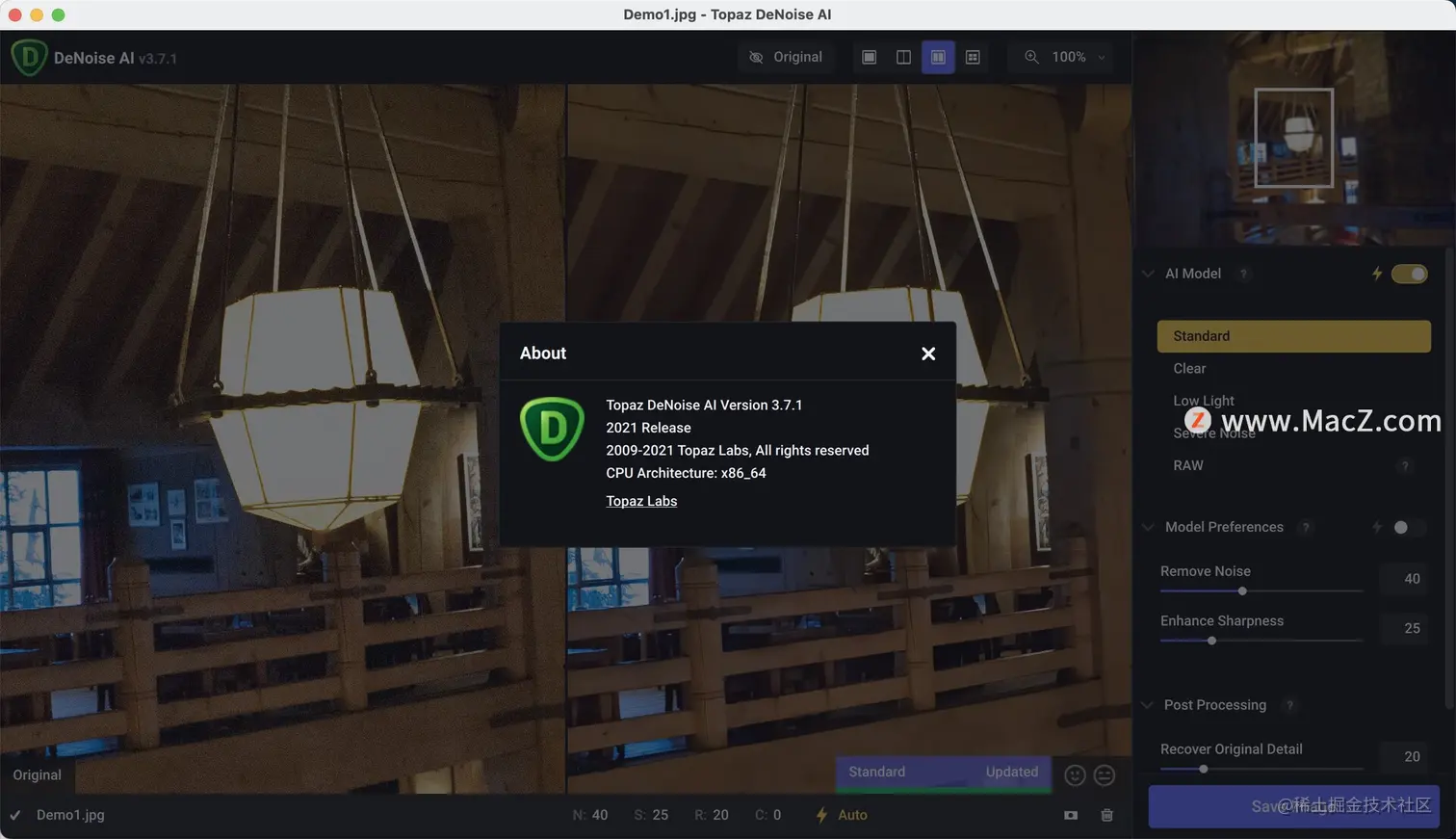
Task: Collapse the Model Preferences section
Action: point(1148,527)
